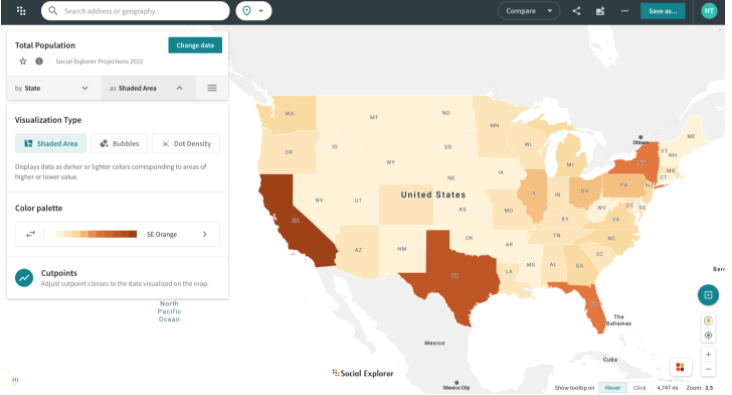Open the dataset info icon
The image size is (732, 395).
[x=39, y=61]
